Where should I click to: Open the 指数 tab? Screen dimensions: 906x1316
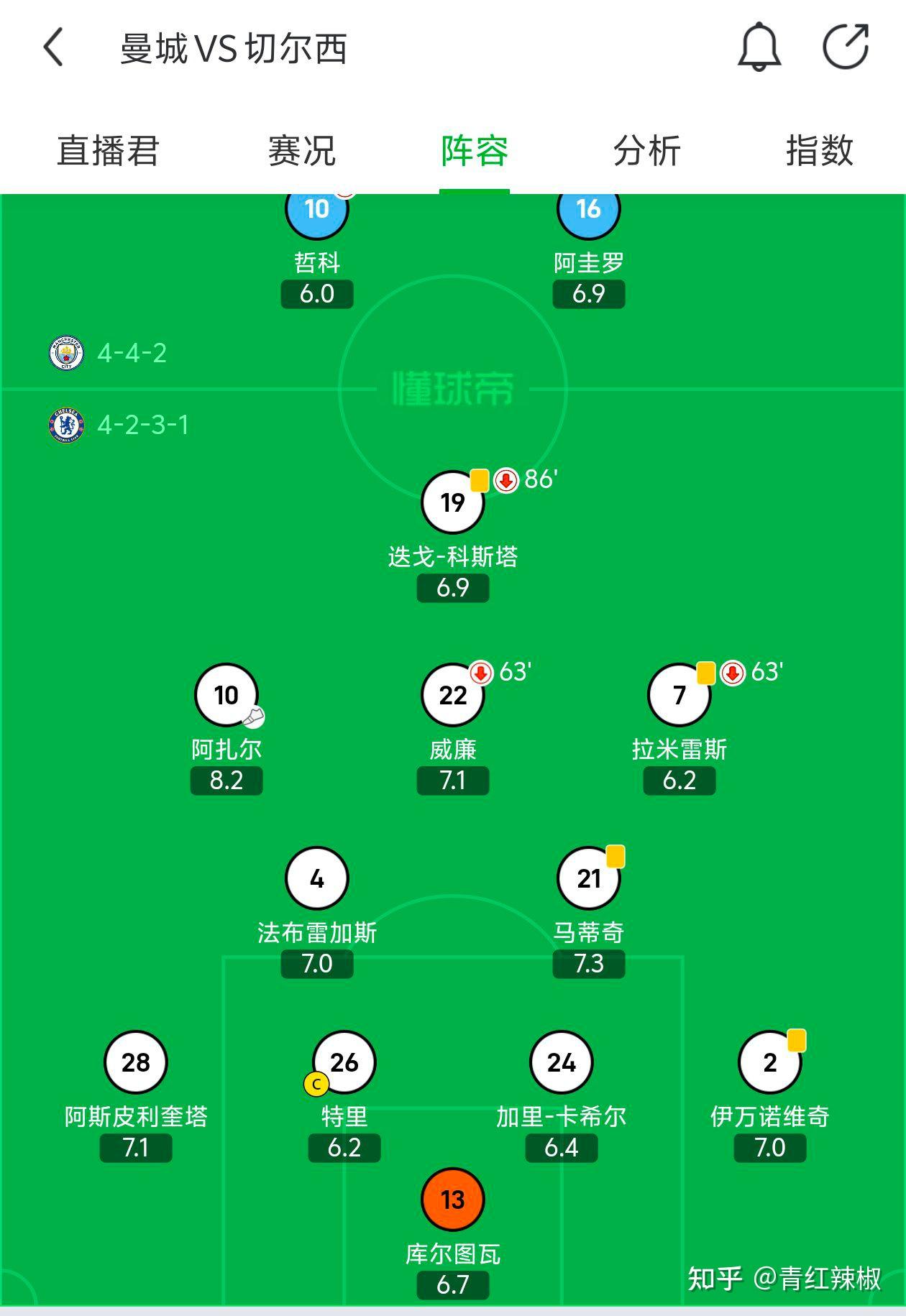tap(819, 151)
